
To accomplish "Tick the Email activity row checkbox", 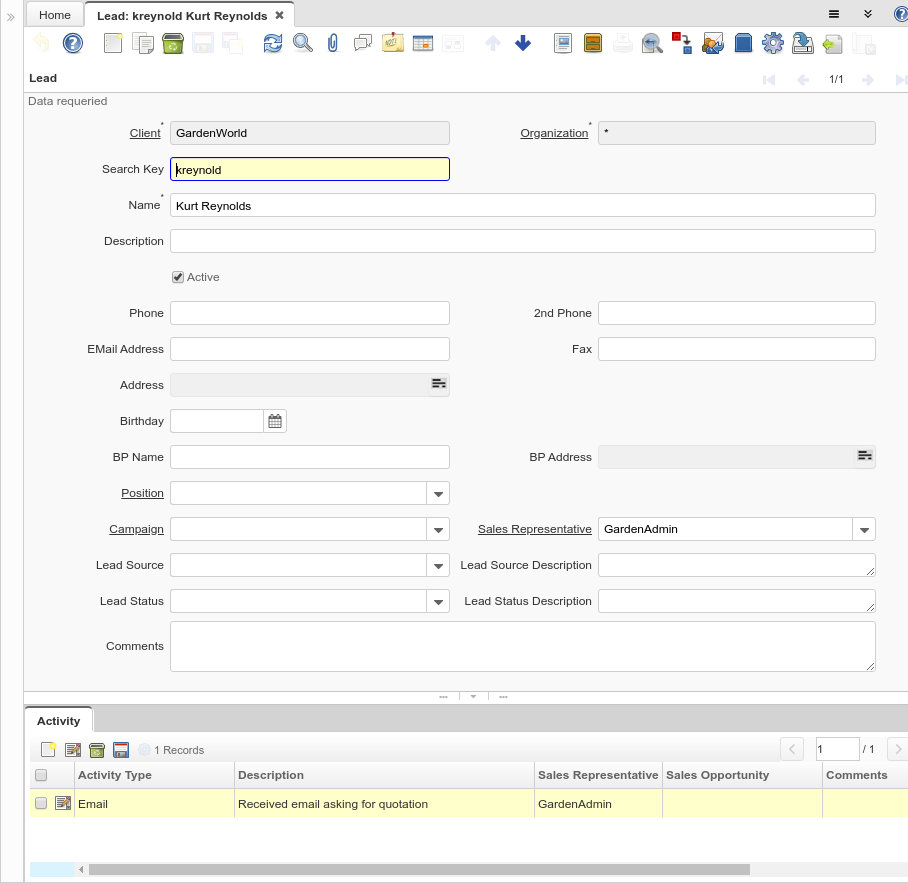I will tap(41, 803).
